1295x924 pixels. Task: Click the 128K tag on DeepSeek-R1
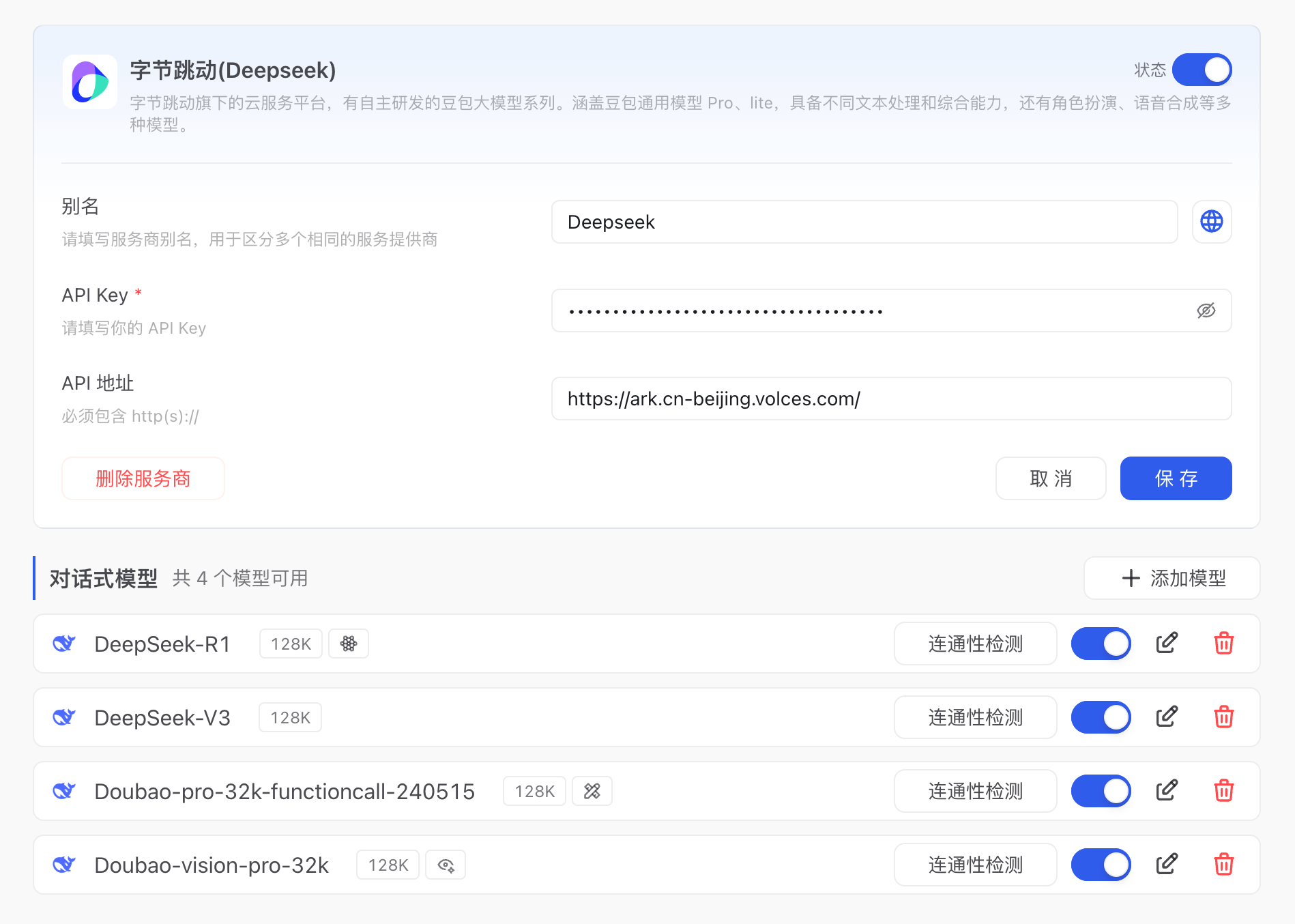[x=291, y=644]
